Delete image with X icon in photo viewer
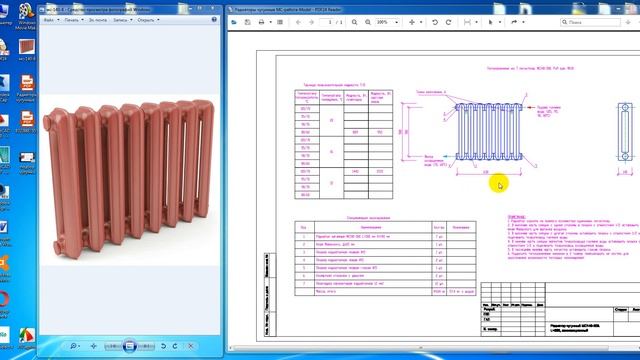 [191, 346]
